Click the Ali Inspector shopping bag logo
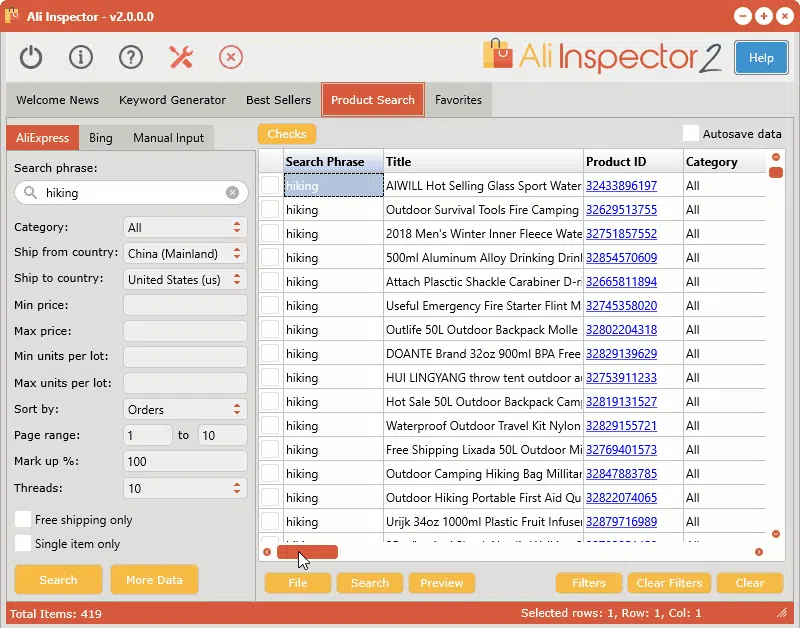 point(497,54)
